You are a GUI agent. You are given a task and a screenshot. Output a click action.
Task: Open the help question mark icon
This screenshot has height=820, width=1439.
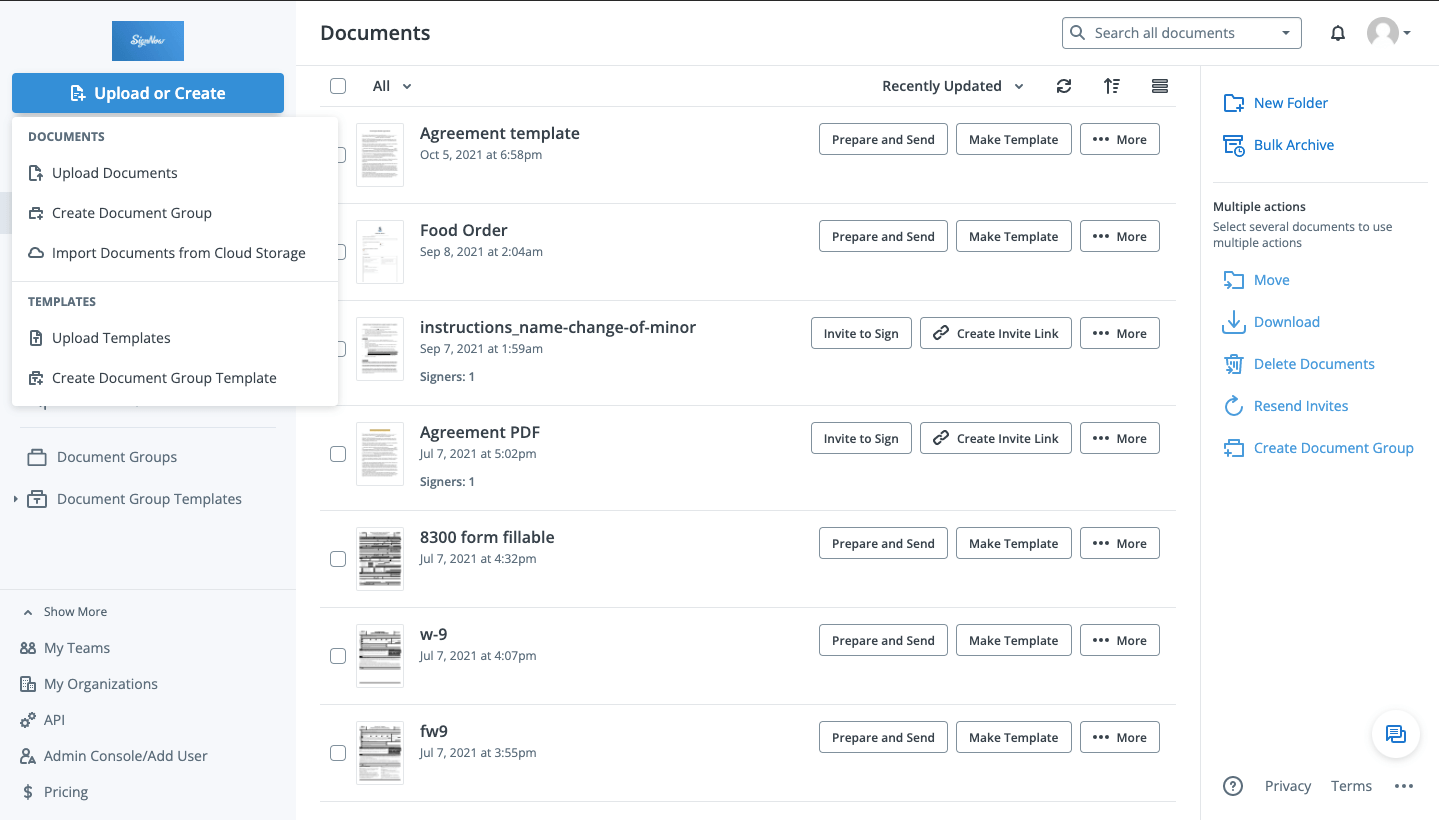(1233, 786)
